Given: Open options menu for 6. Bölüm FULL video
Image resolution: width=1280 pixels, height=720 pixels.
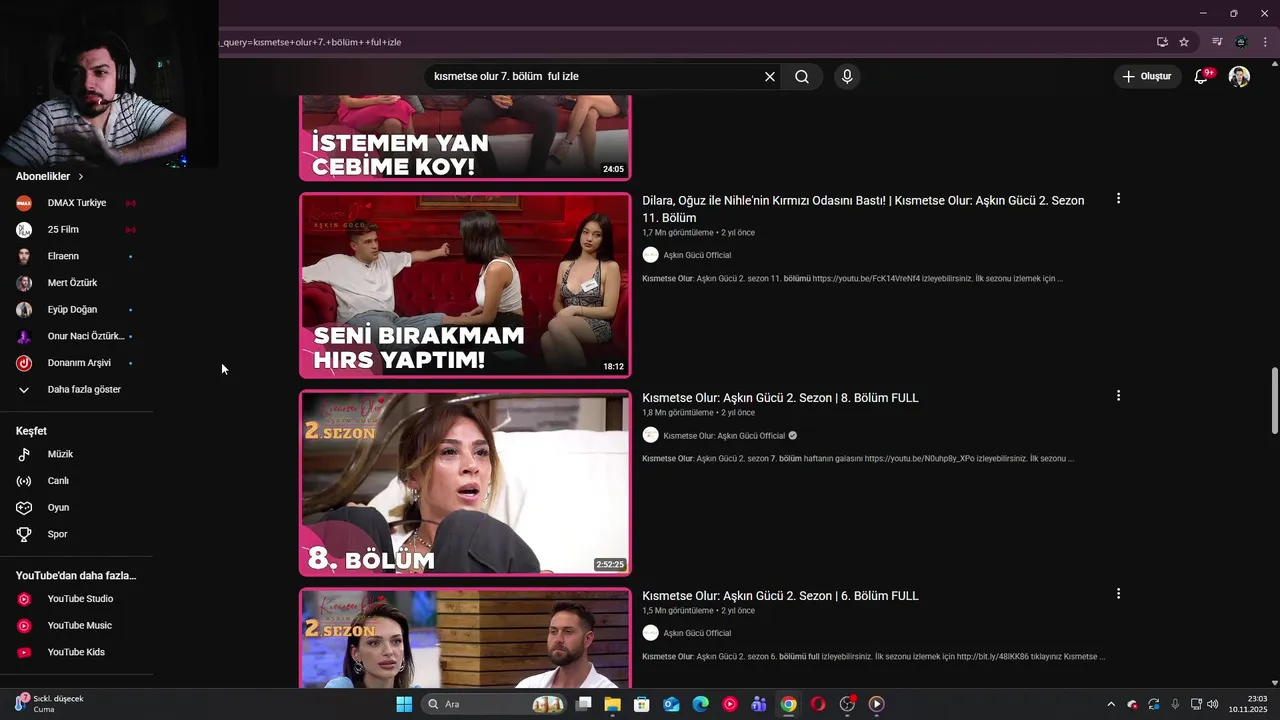Looking at the screenshot, I should [x=1118, y=594].
